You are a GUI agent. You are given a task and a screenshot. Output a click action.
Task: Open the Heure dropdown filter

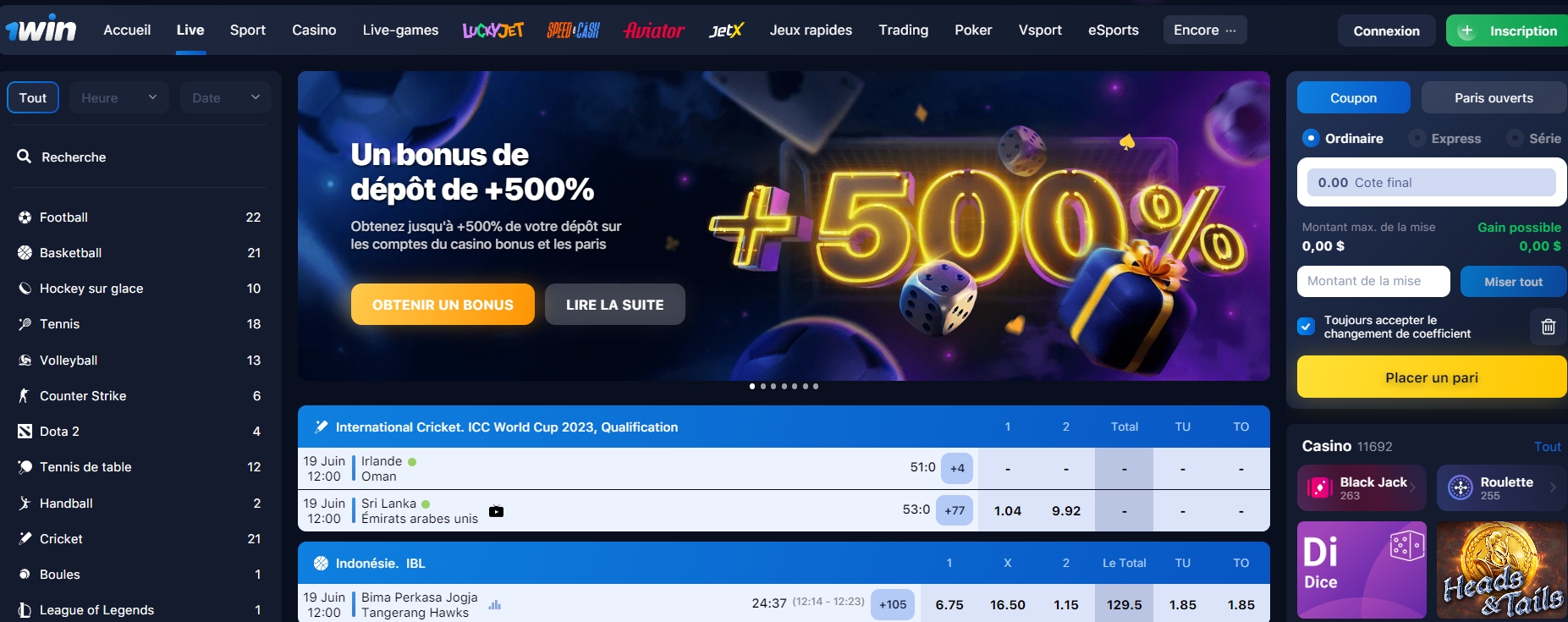pos(119,97)
